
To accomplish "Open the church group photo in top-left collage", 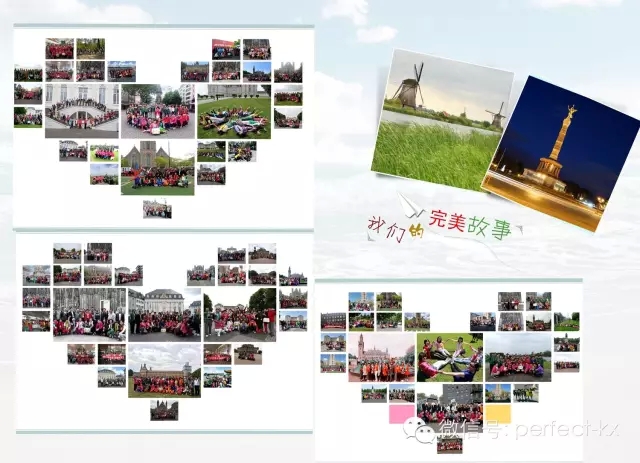I will [x=157, y=167].
